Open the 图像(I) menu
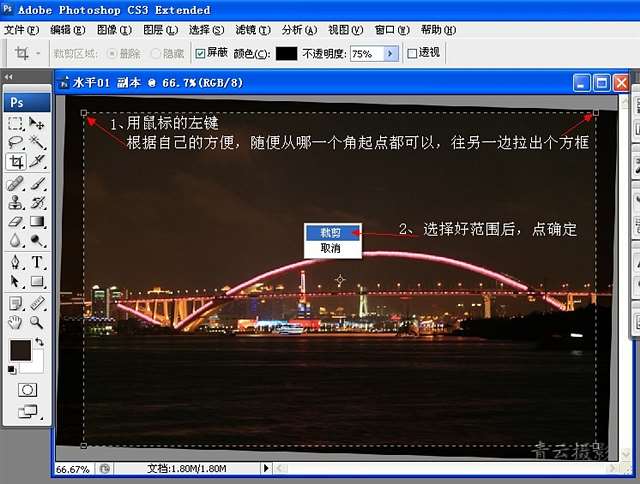 point(114,30)
